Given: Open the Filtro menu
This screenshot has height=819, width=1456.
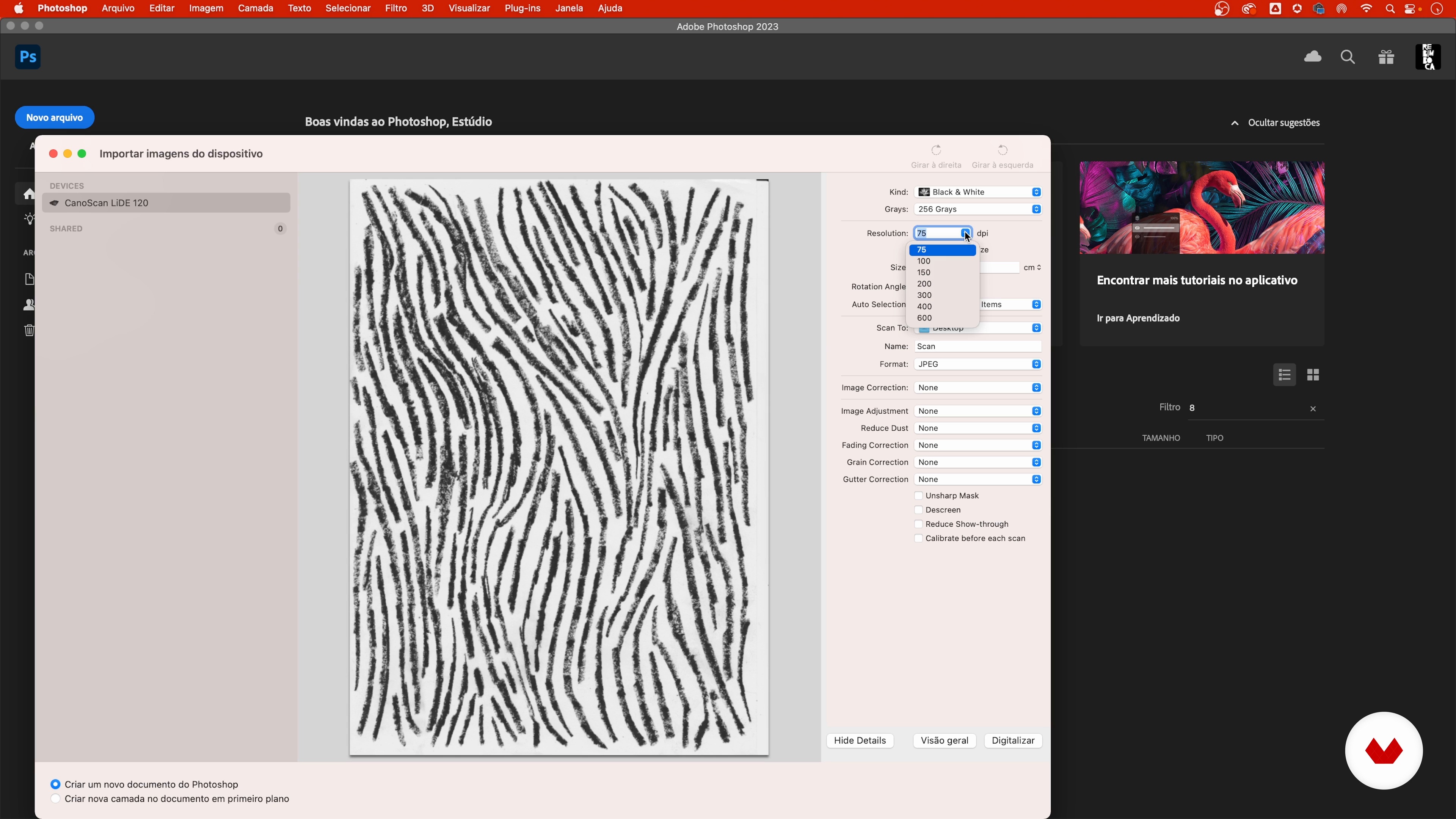Looking at the screenshot, I should 395,8.
